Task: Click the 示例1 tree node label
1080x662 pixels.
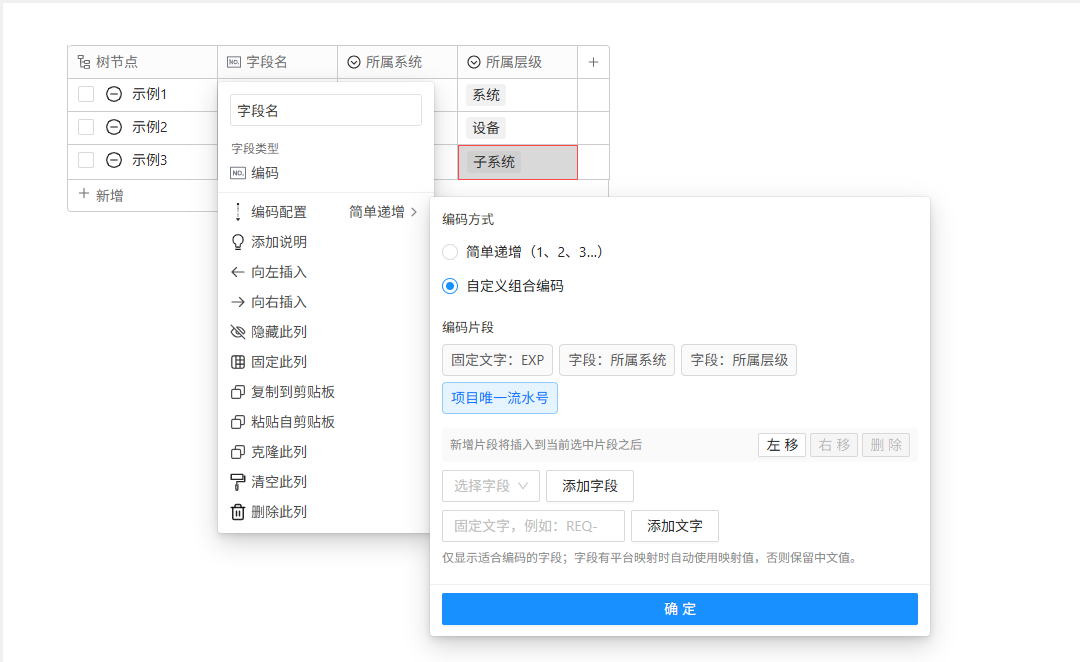Action: (149, 94)
